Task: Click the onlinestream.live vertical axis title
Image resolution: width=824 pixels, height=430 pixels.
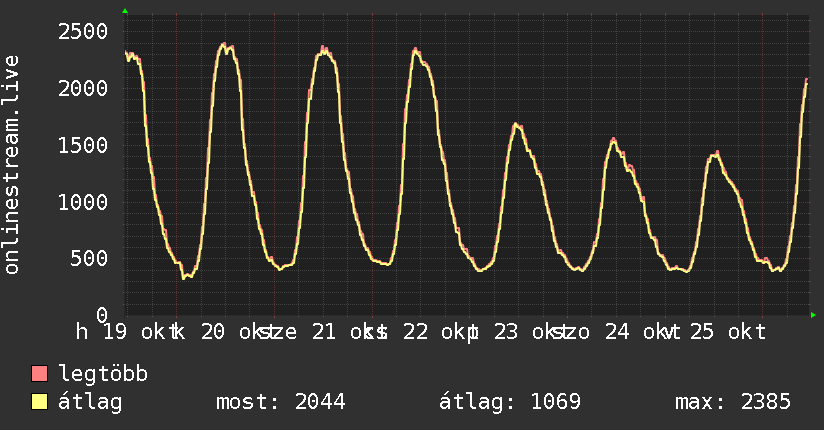Action: tap(11, 165)
